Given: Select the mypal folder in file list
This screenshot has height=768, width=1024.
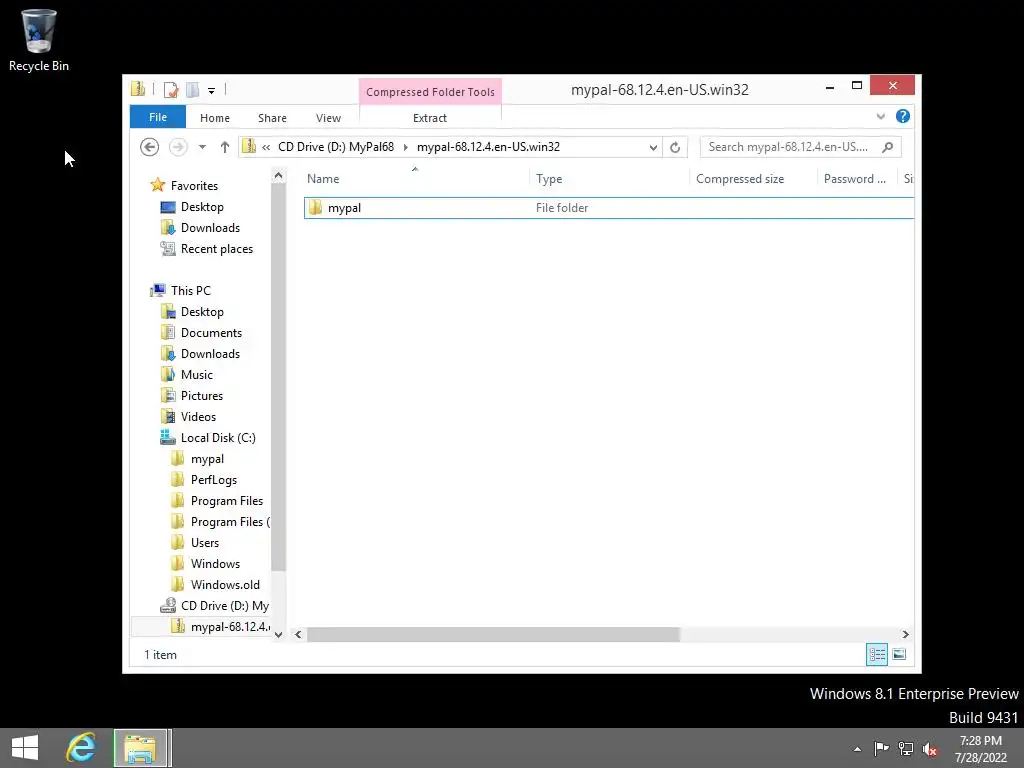Looking at the screenshot, I should [609, 208].
